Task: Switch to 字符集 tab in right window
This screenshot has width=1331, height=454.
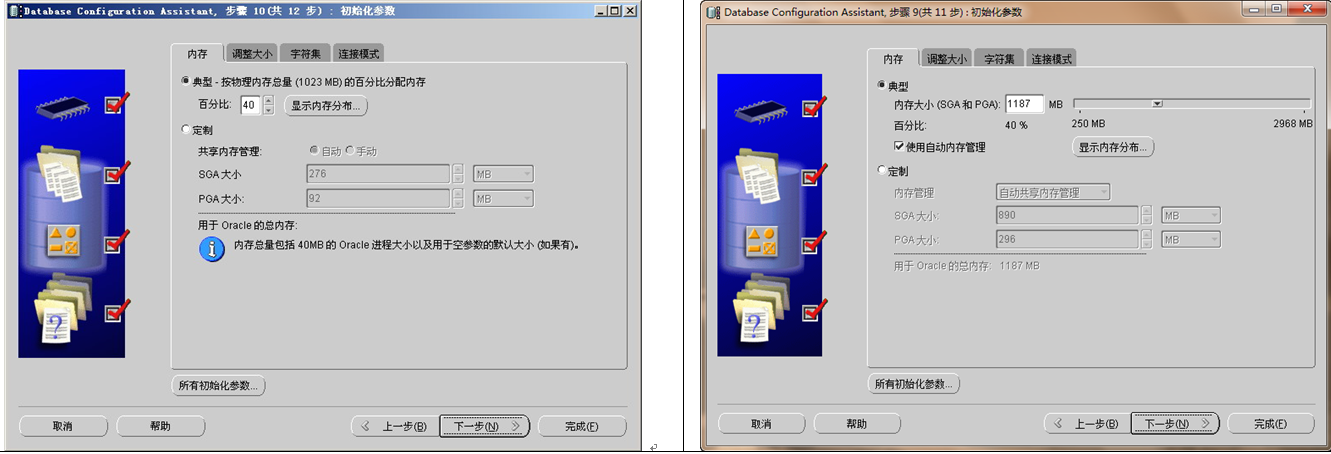Action: click(x=999, y=59)
